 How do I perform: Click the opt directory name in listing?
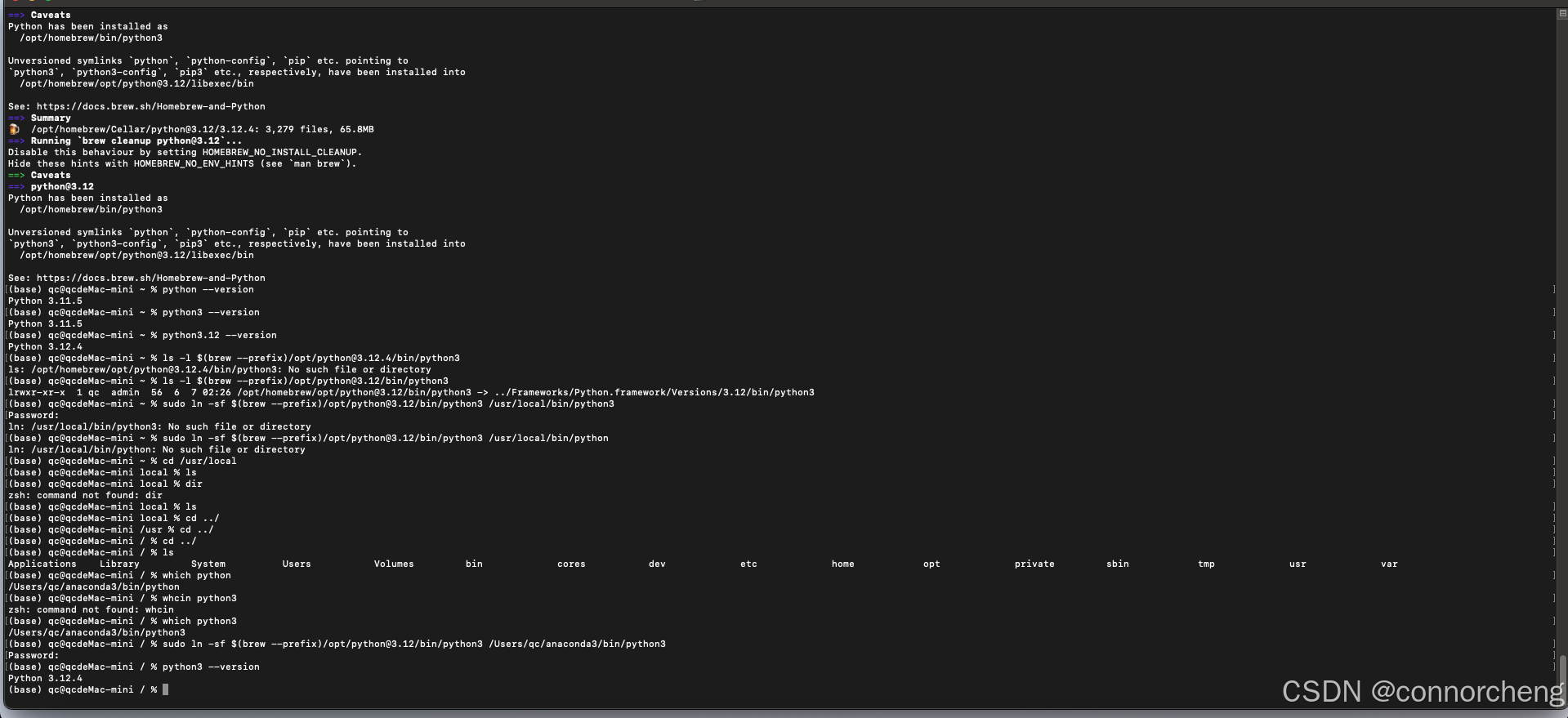coord(931,564)
